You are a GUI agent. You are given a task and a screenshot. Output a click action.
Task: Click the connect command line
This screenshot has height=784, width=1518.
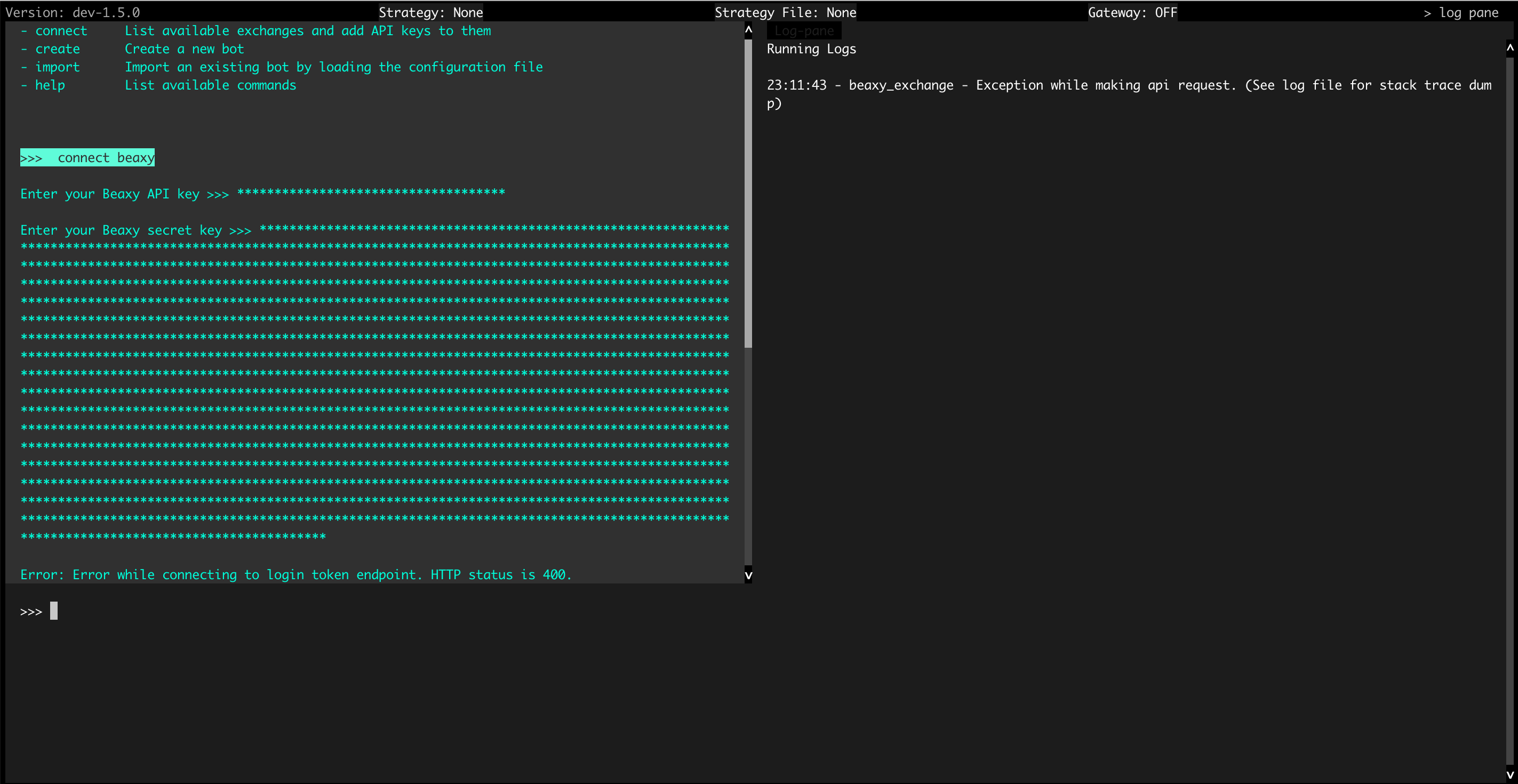[255, 30]
